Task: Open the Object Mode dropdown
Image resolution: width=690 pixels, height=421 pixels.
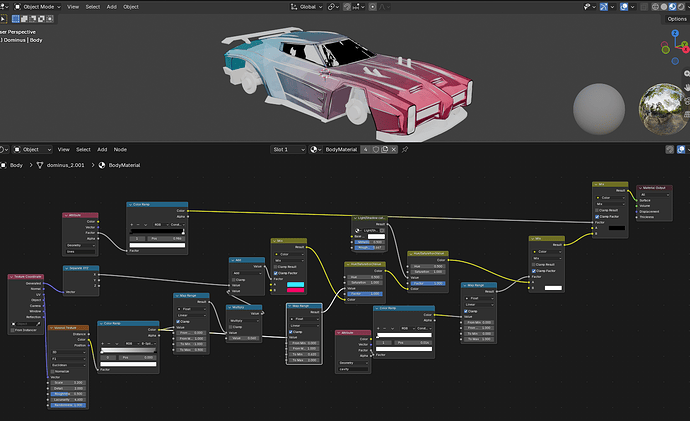Action: [x=37, y=7]
